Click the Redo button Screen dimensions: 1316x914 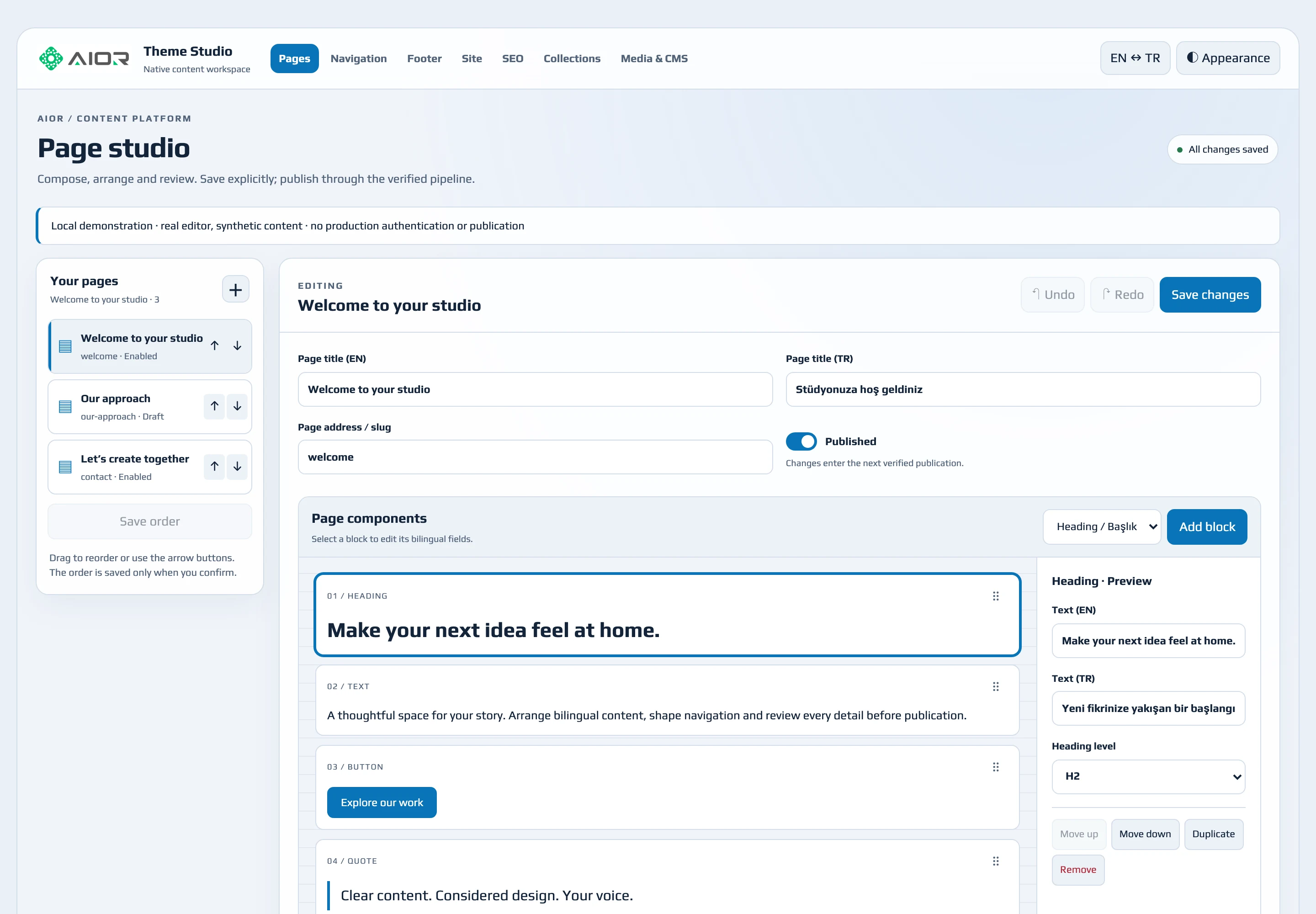[x=1122, y=295]
